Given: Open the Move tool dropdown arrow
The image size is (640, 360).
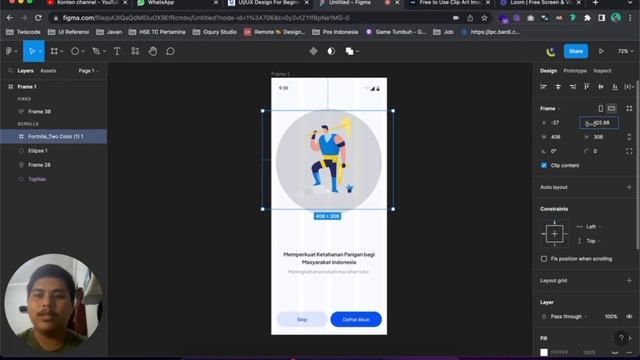Looking at the screenshot, I should click(40, 51).
